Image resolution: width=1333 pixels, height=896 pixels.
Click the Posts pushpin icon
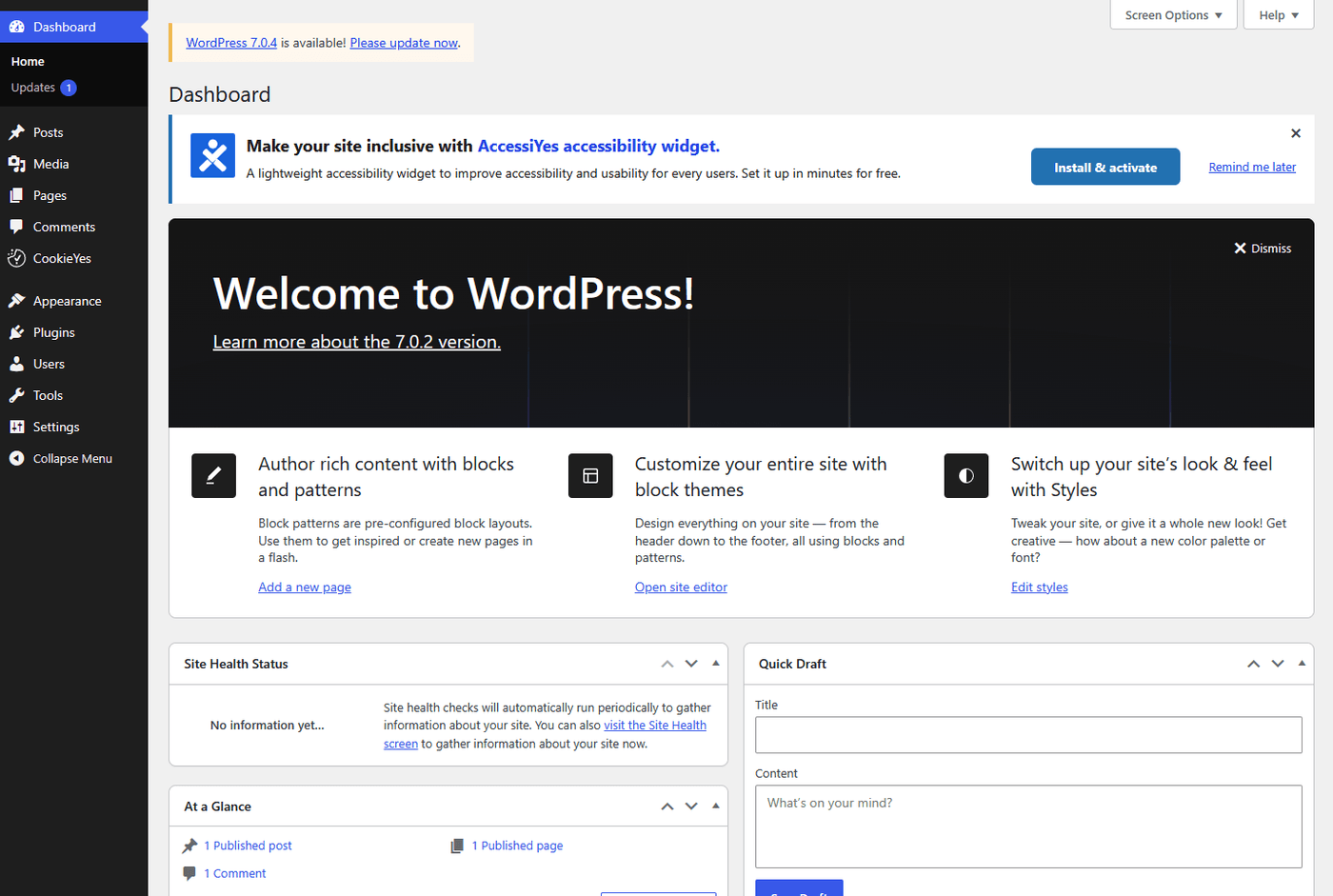click(16, 132)
